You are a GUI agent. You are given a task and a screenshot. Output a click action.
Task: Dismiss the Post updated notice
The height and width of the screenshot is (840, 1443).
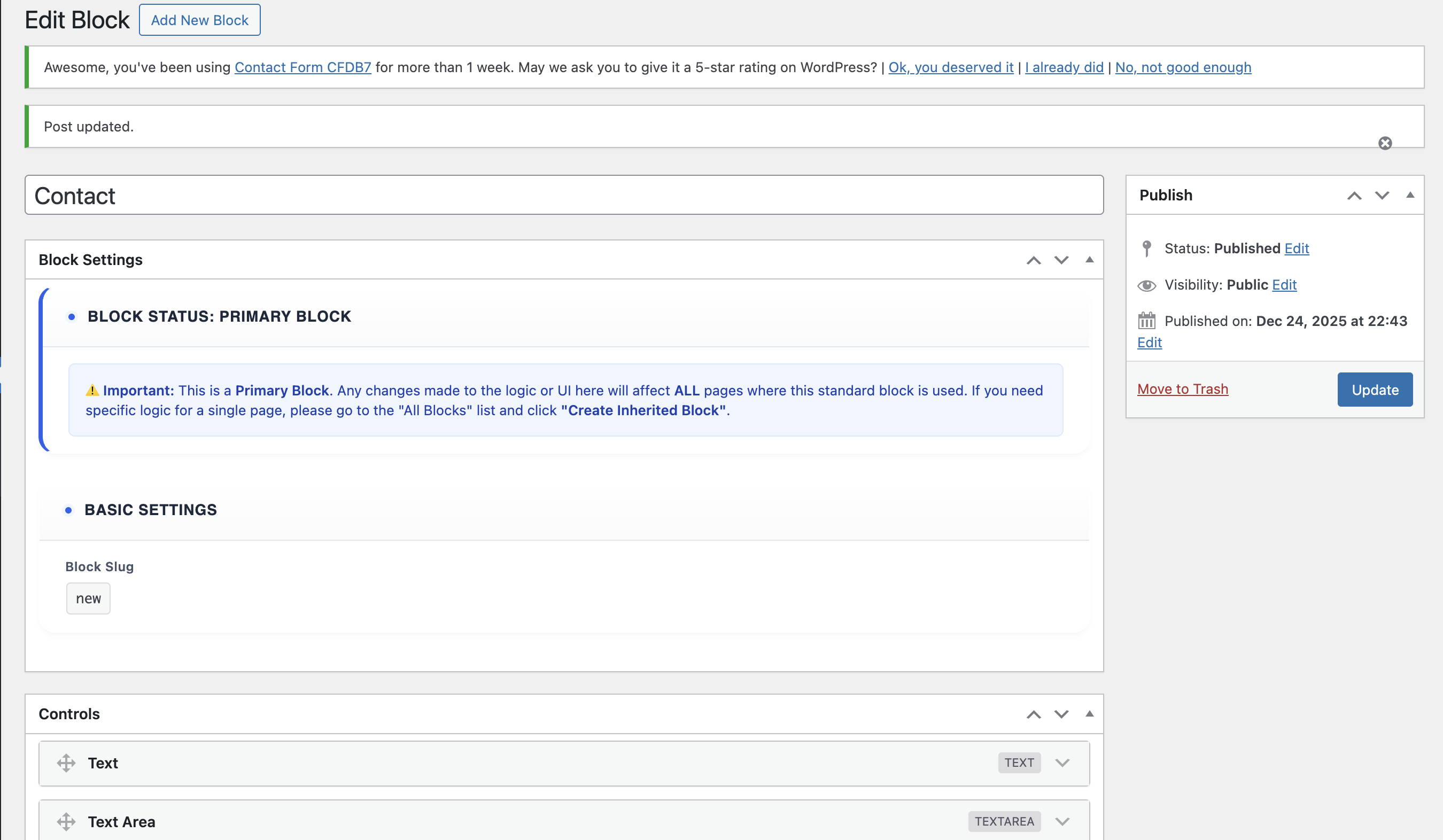1385,143
